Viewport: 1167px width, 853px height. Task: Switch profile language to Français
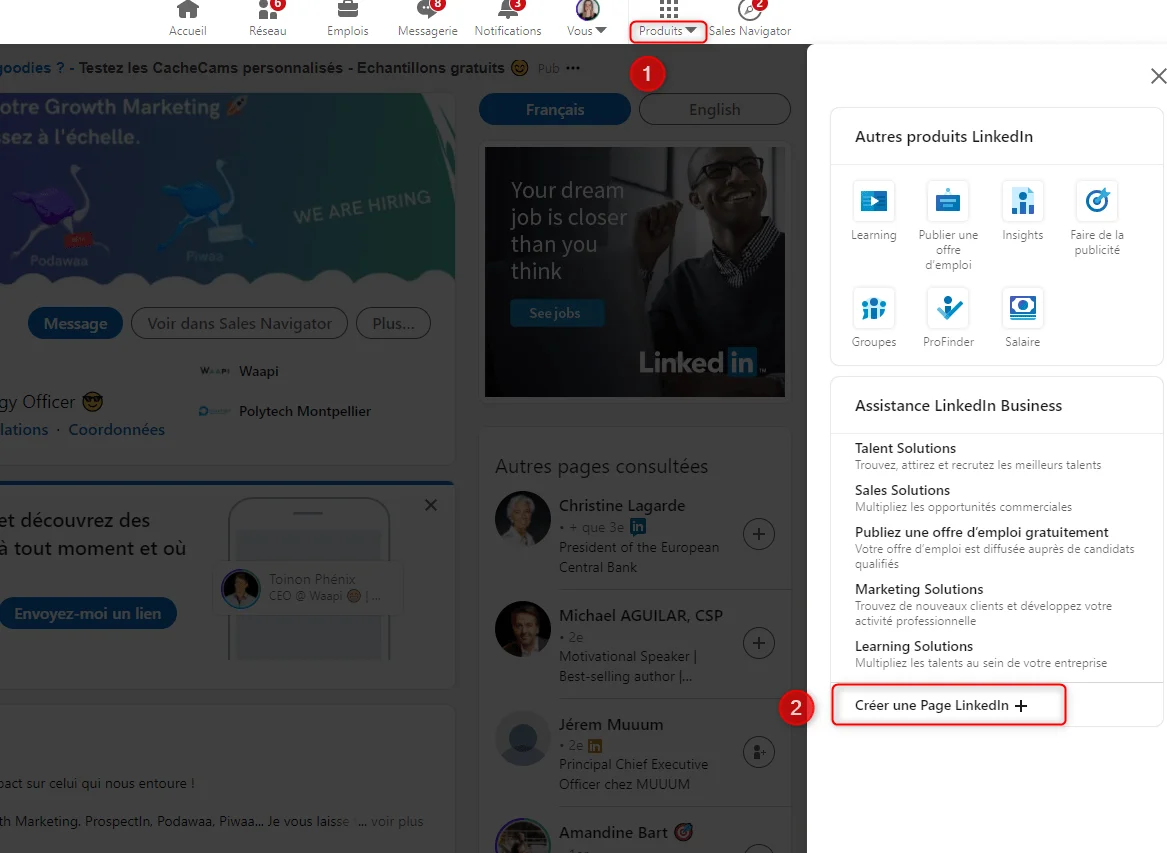(554, 109)
